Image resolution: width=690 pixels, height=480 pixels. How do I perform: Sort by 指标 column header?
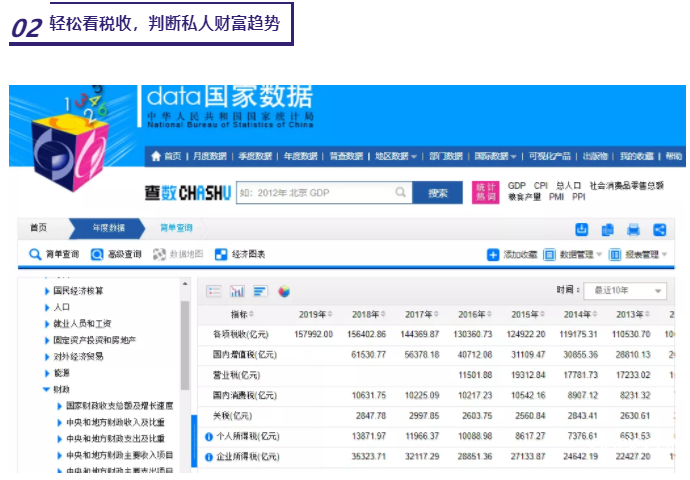pyautogui.click(x=242, y=314)
